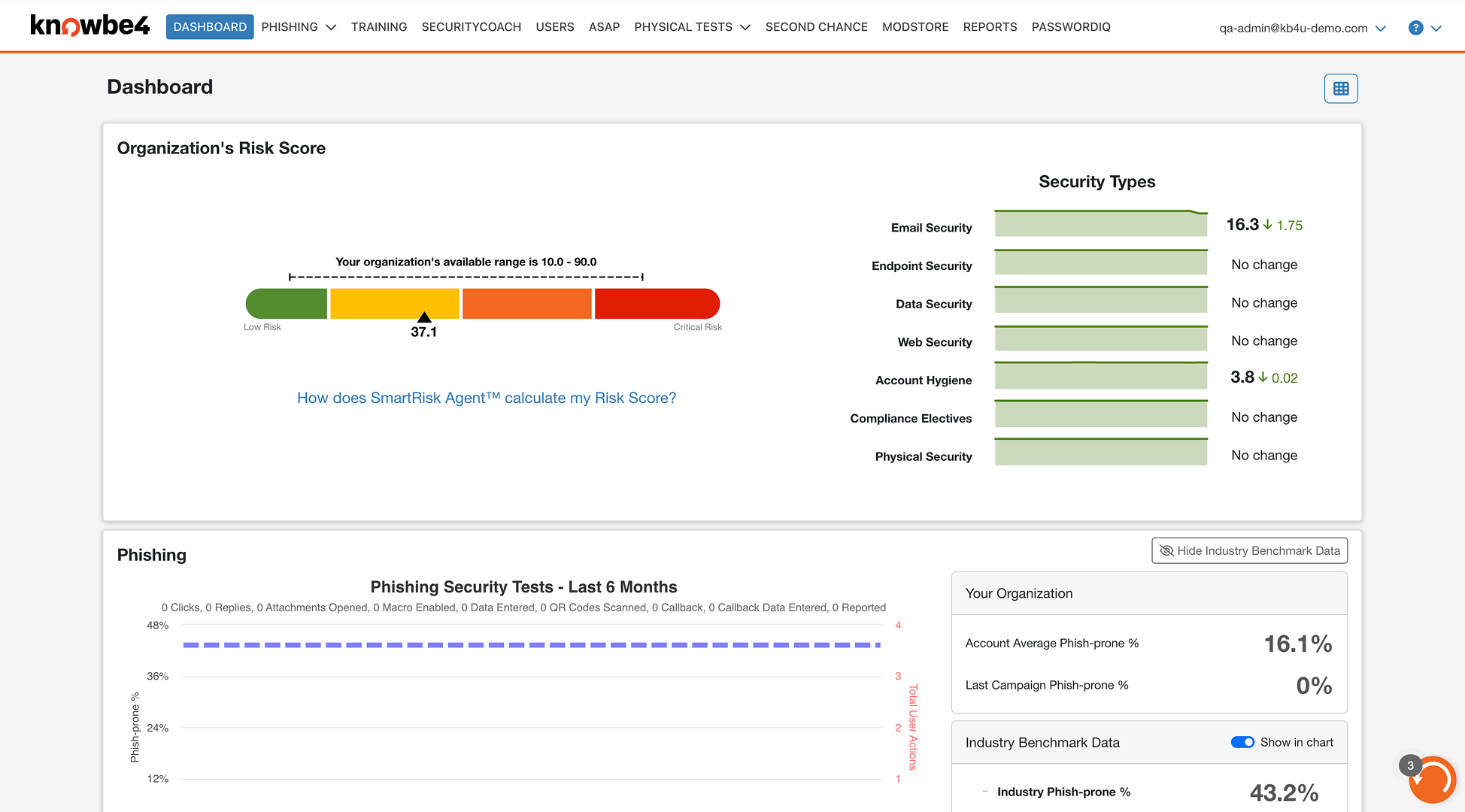The image size is (1465, 812).
Task: Open the Physical Tests menu label
Action: click(x=683, y=27)
